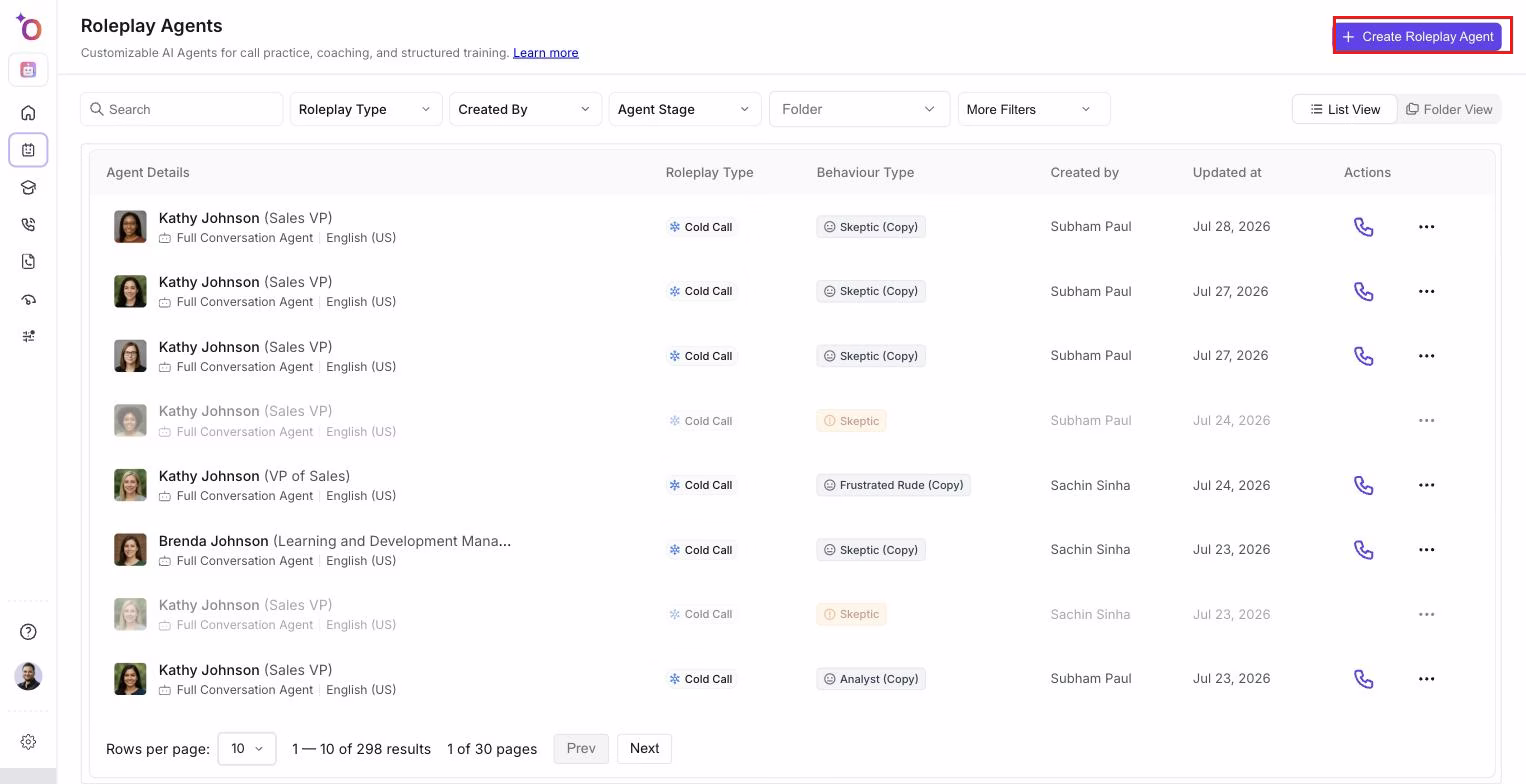1526x784 pixels.
Task: Click the name Brenda Johnson
Action: [x=213, y=541]
